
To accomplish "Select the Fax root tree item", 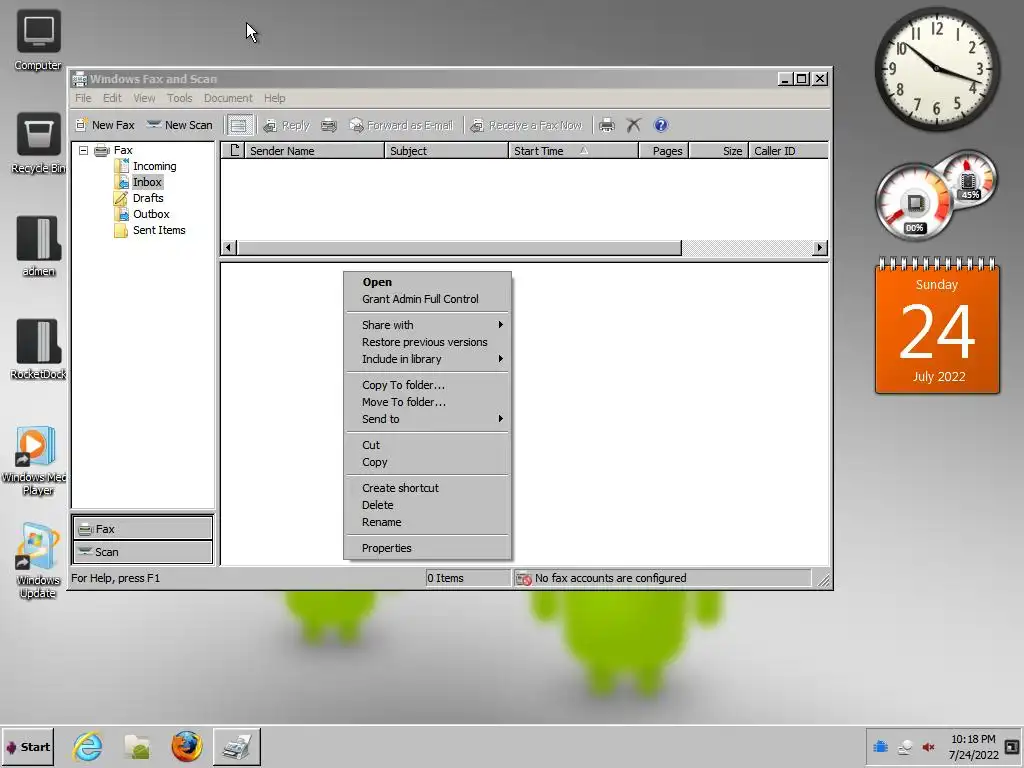I will 123,150.
